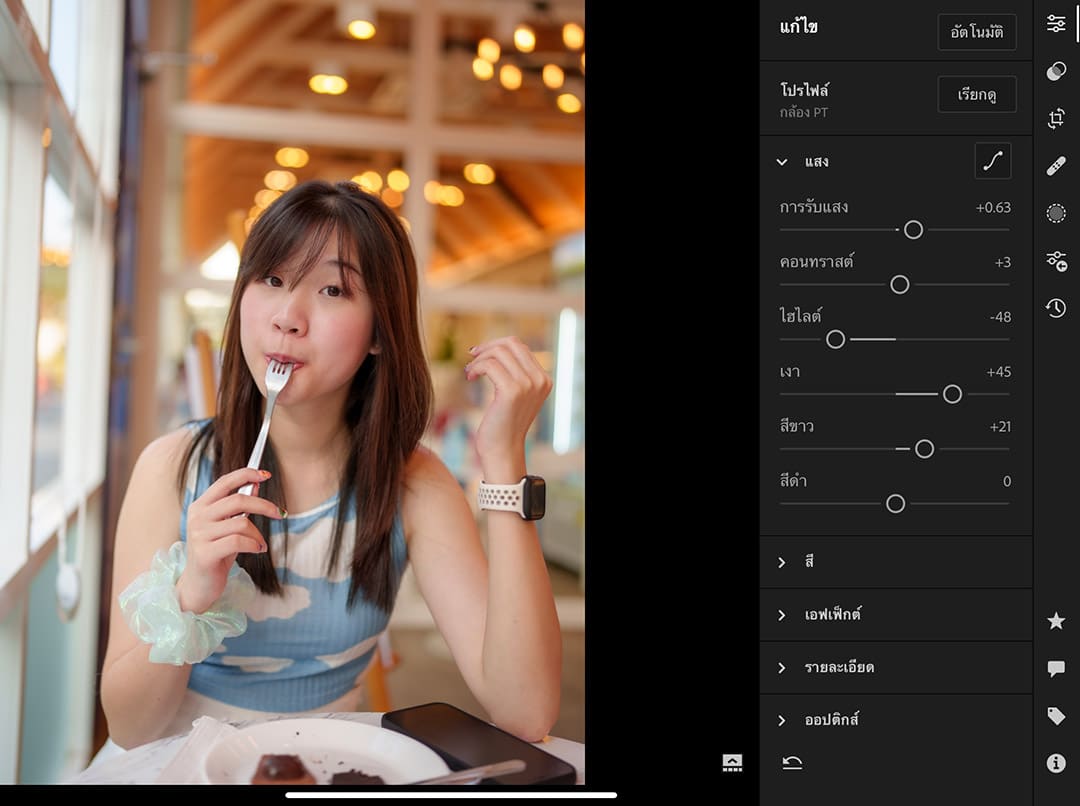Click the กล้อง PT profile name
This screenshot has height=806, width=1080.
click(804, 112)
